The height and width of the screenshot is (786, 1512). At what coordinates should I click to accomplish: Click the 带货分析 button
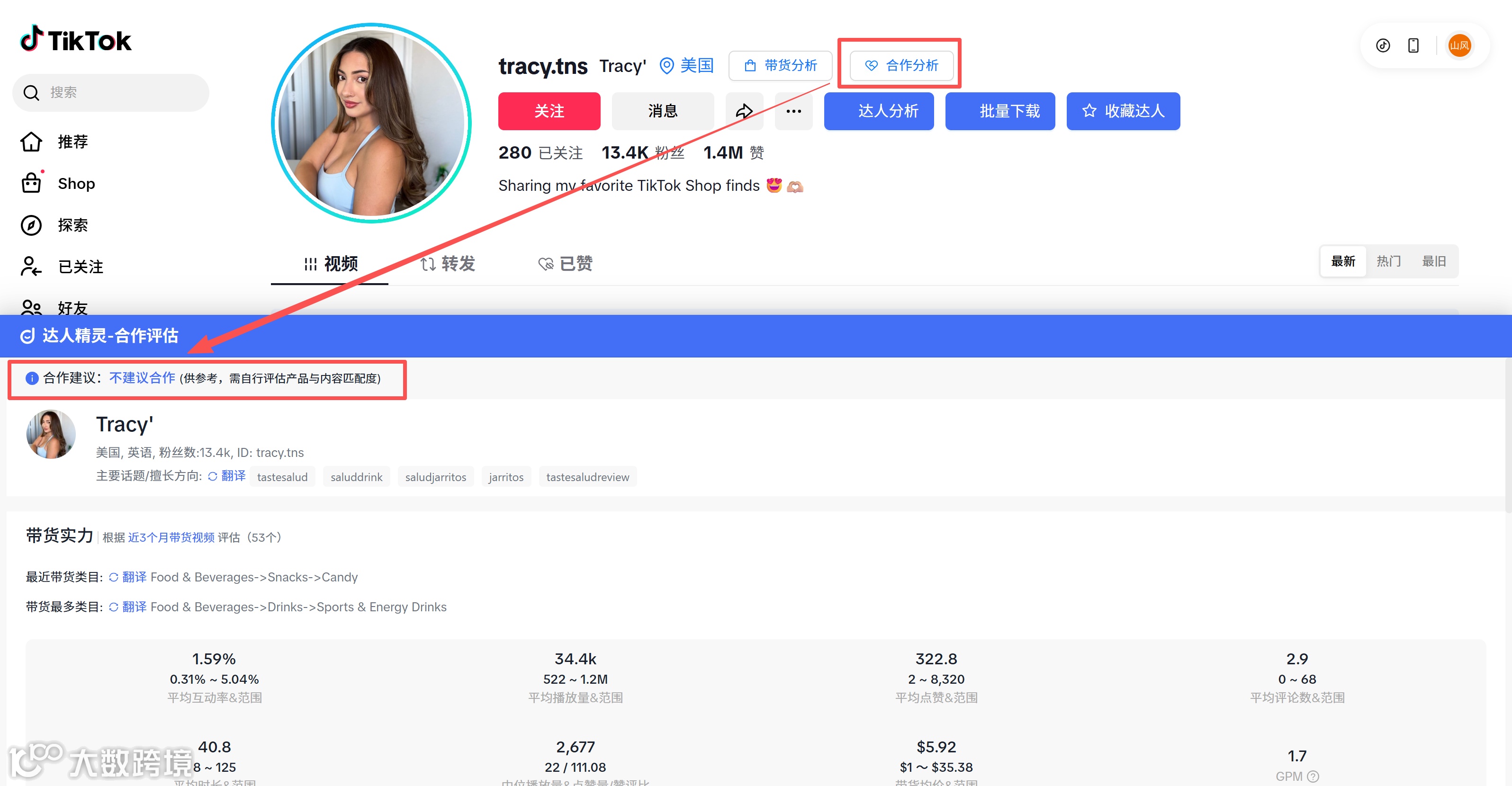(780, 65)
